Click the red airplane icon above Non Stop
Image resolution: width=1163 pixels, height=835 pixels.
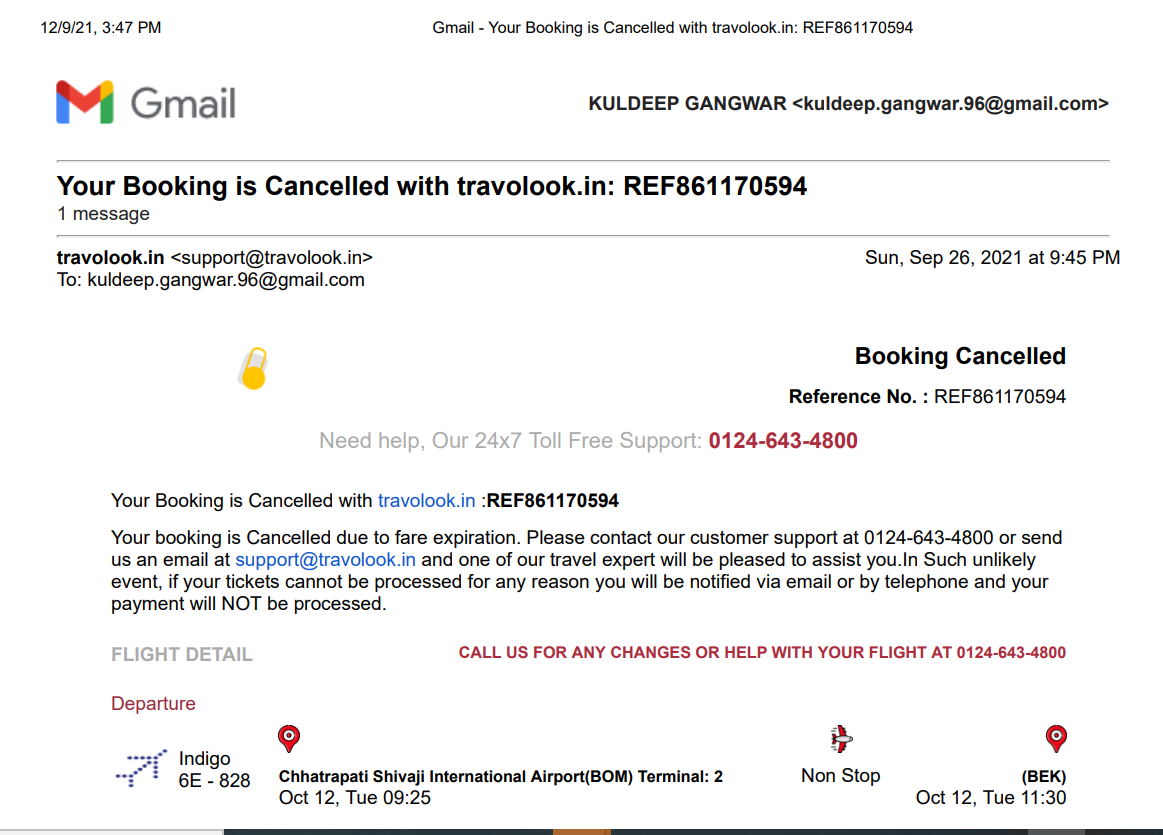point(841,739)
